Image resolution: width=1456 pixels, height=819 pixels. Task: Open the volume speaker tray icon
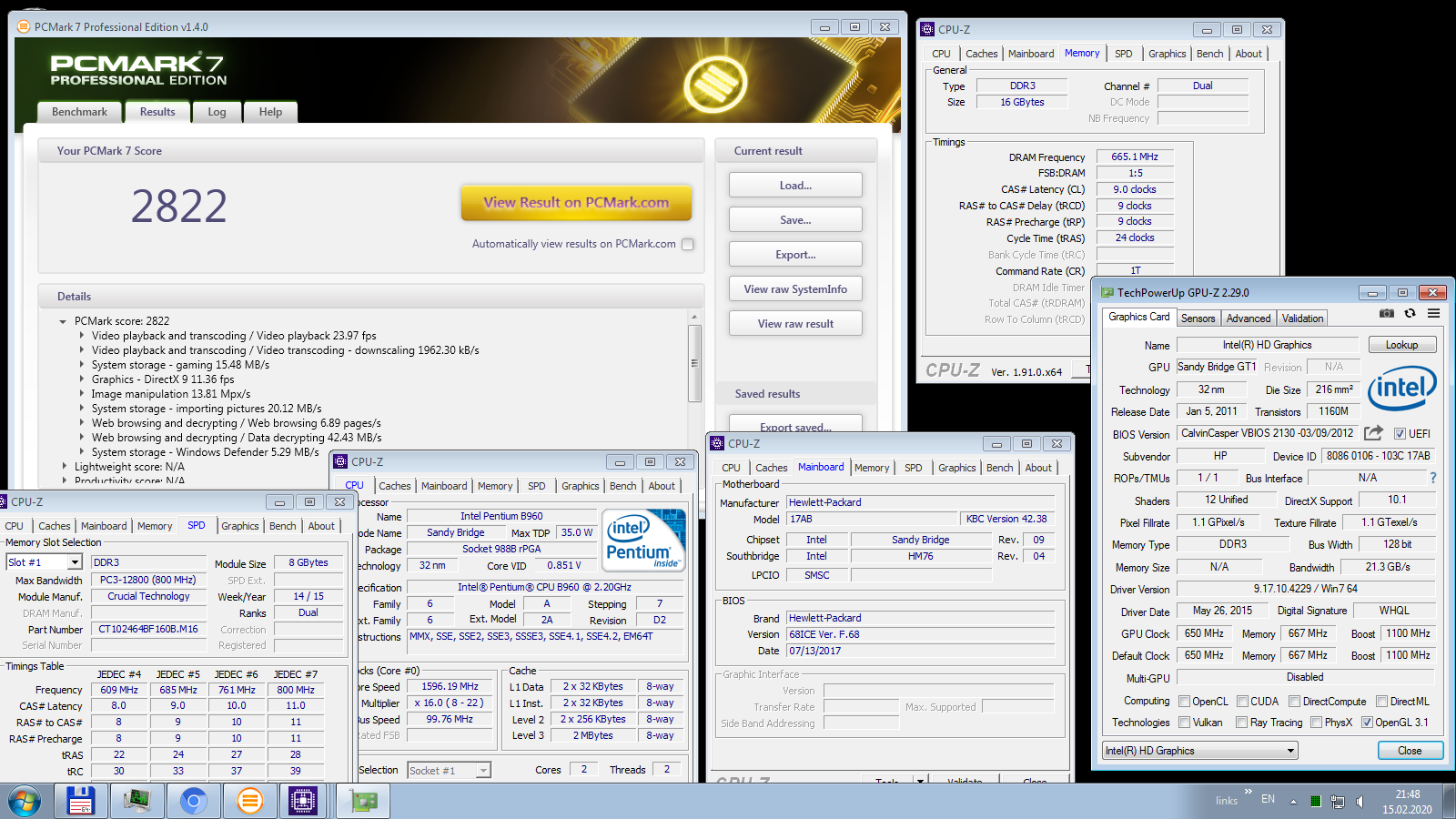[1360, 802]
